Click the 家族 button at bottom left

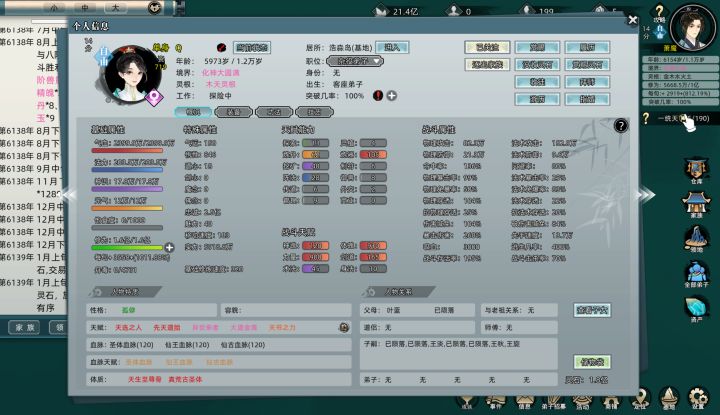tap(24, 327)
